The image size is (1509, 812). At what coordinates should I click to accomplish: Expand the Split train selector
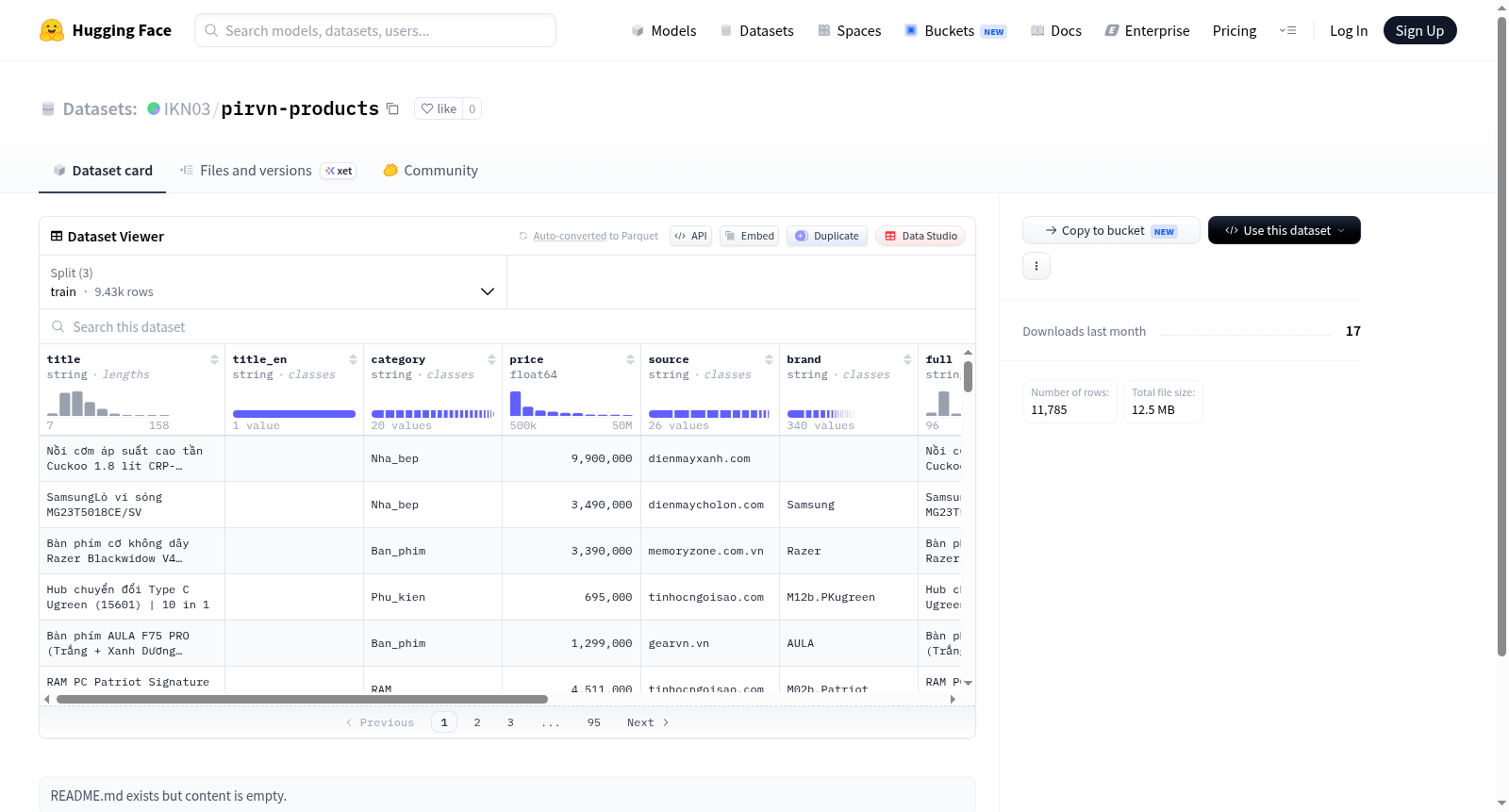pos(273,282)
